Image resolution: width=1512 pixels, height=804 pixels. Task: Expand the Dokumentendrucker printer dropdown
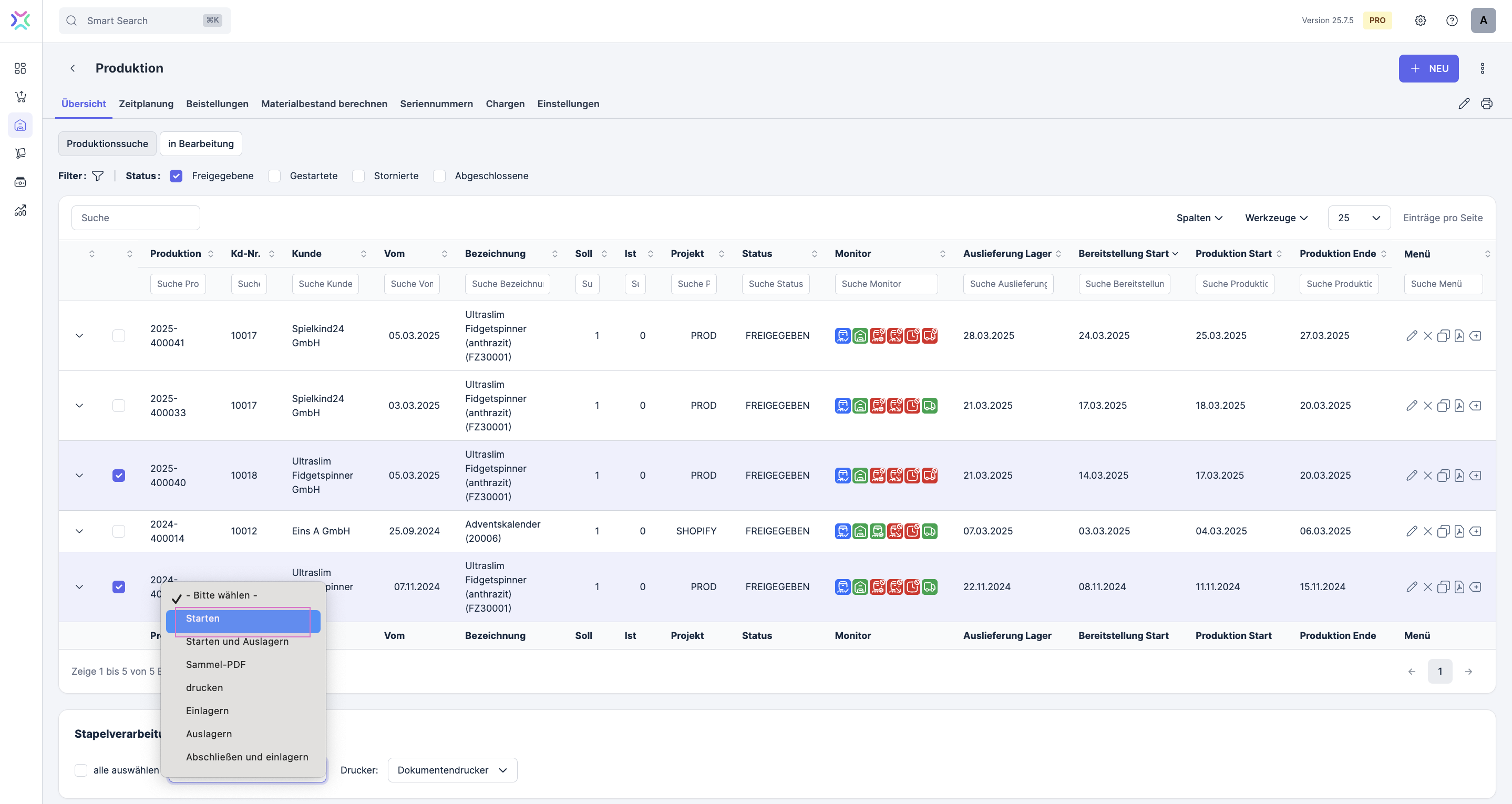452,770
